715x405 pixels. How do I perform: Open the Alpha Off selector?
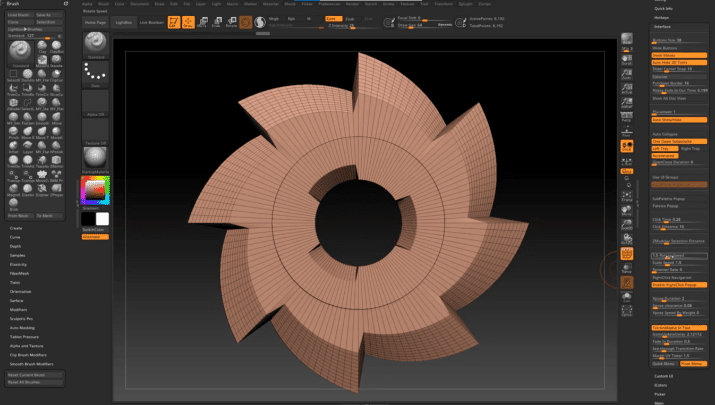tap(95, 103)
